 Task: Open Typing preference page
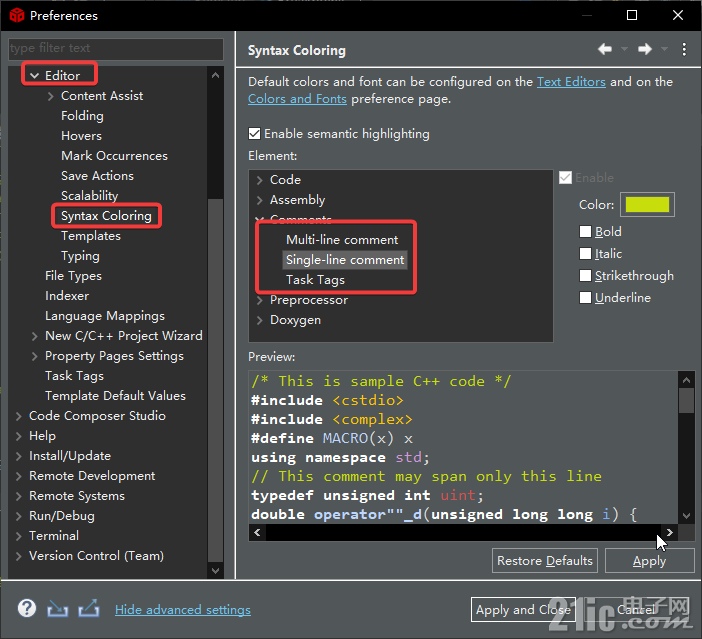(81, 256)
